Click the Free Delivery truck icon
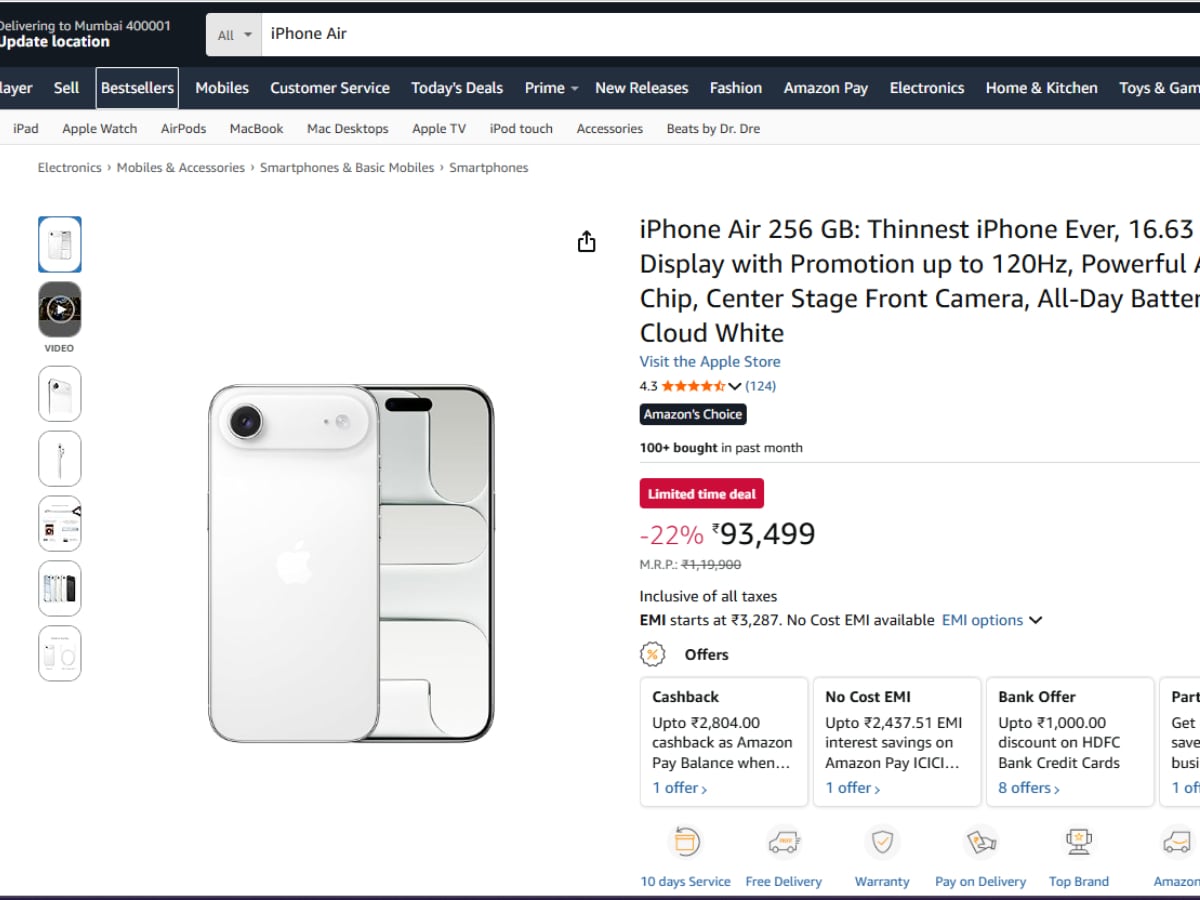This screenshot has width=1200, height=900. pyautogui.click(x=783, y=843)
